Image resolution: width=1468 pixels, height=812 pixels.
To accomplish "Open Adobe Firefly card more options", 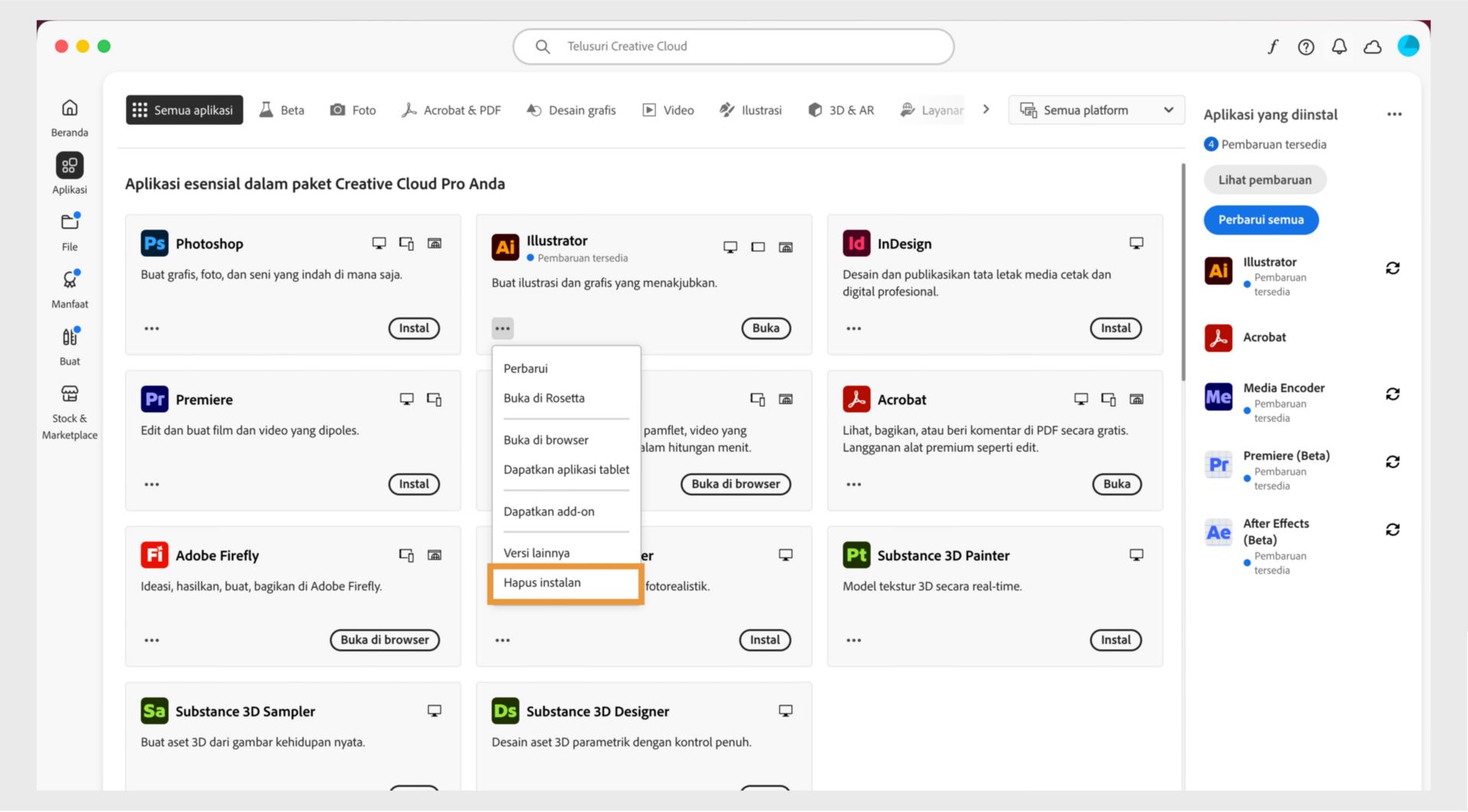I will (x=152, y=641).
